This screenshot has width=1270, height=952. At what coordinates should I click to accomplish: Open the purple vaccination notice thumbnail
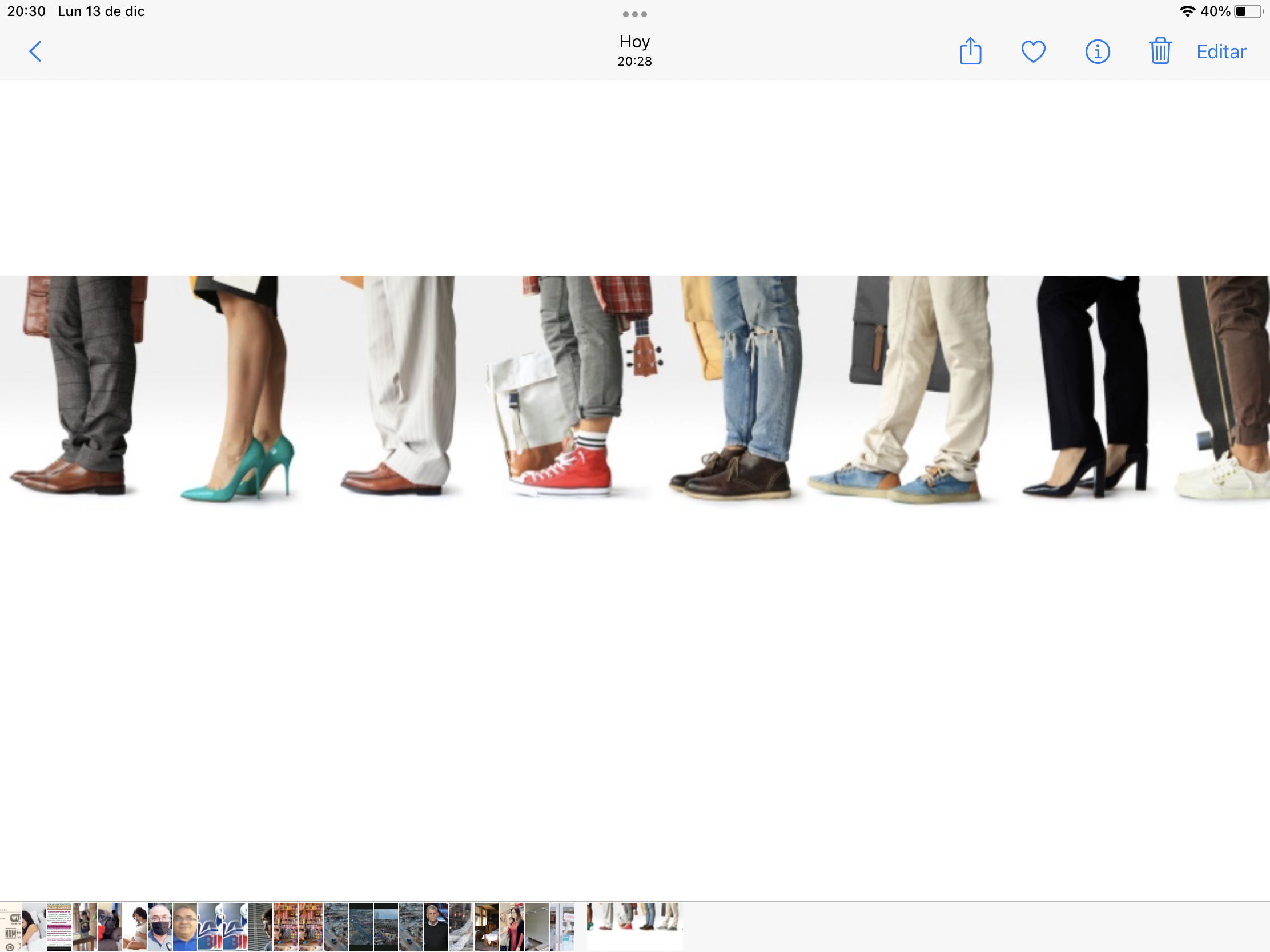(x=59, y=927)
